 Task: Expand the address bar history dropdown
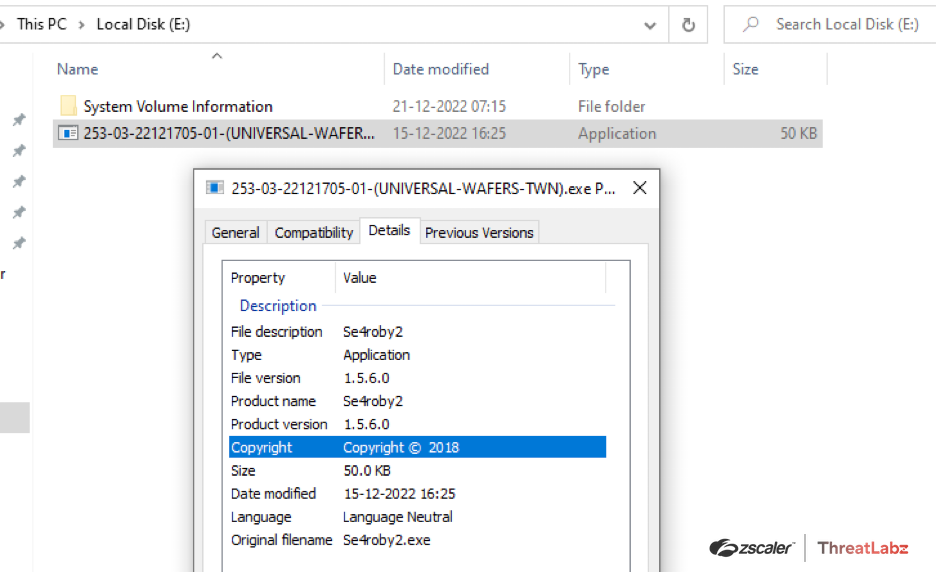[651, 25]
